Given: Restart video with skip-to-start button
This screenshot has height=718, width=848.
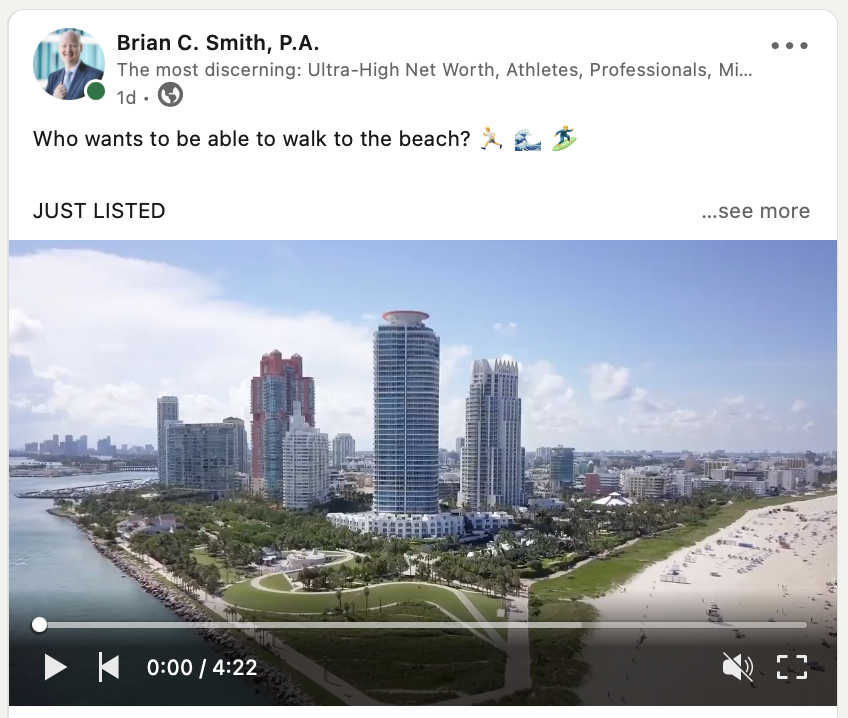Looking at the screenshot, I should pyautogui.click(x=109, y=667).
